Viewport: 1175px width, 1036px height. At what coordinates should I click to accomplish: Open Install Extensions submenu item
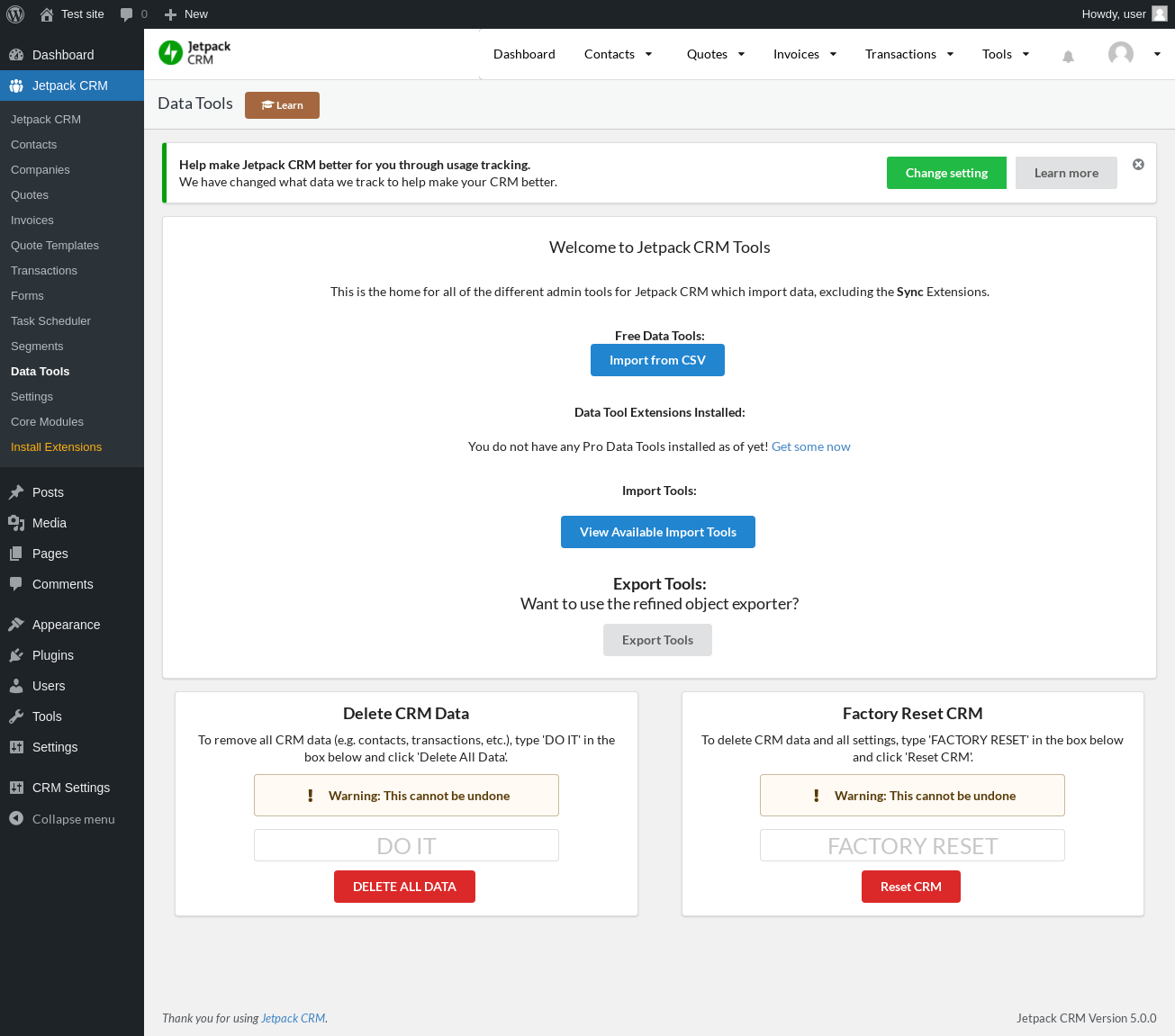click(72, 447)
